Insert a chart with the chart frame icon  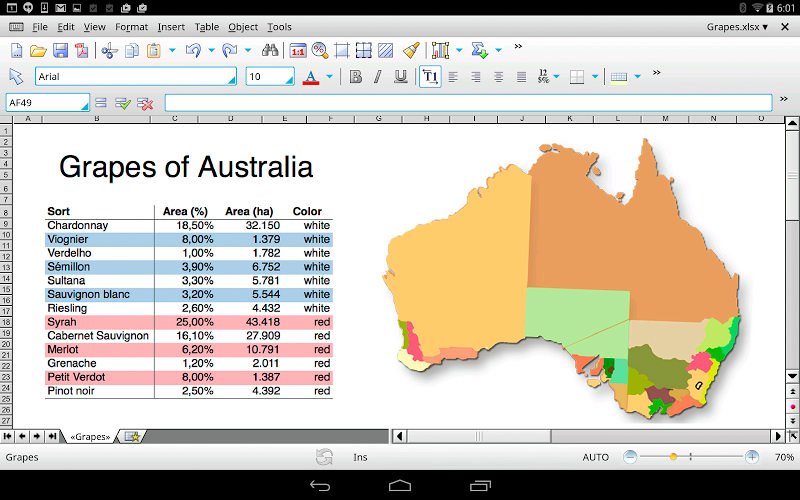point(440,50)
